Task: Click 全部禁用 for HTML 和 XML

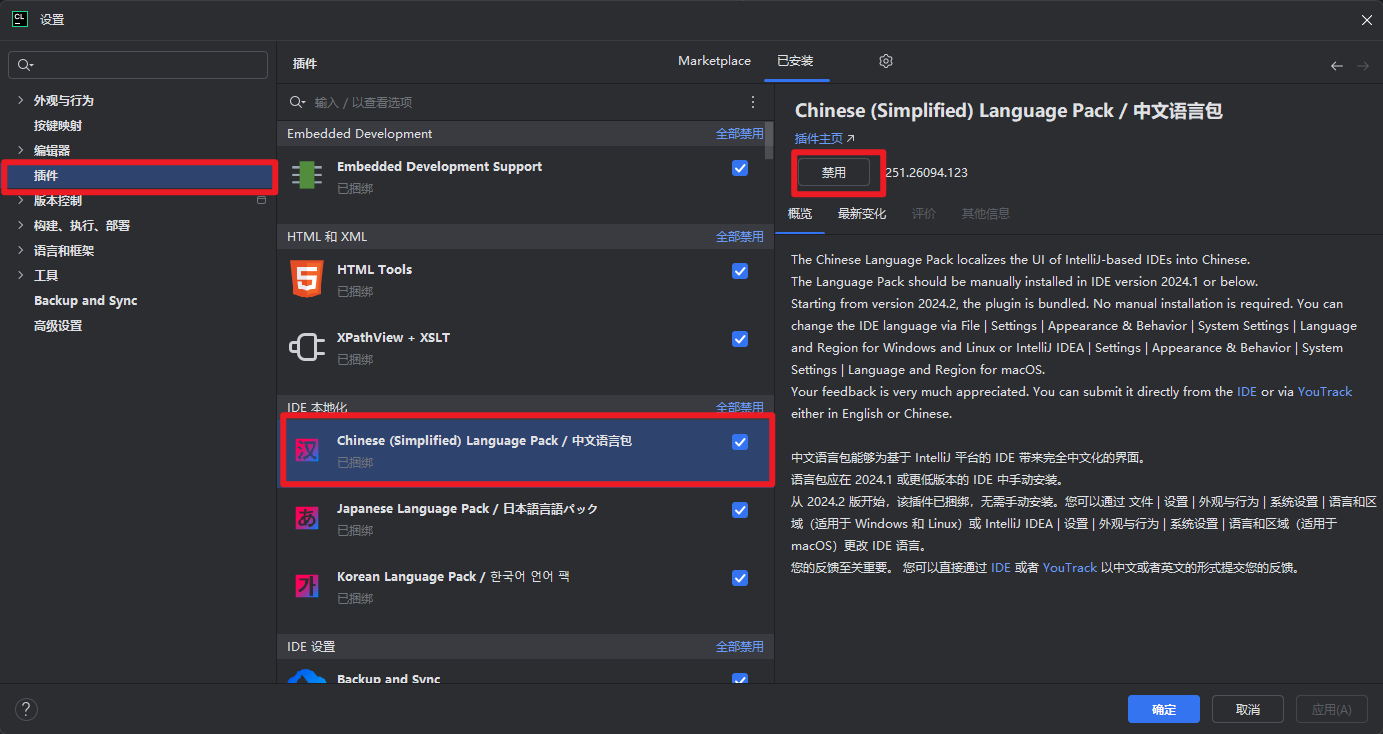Action: 739,236
